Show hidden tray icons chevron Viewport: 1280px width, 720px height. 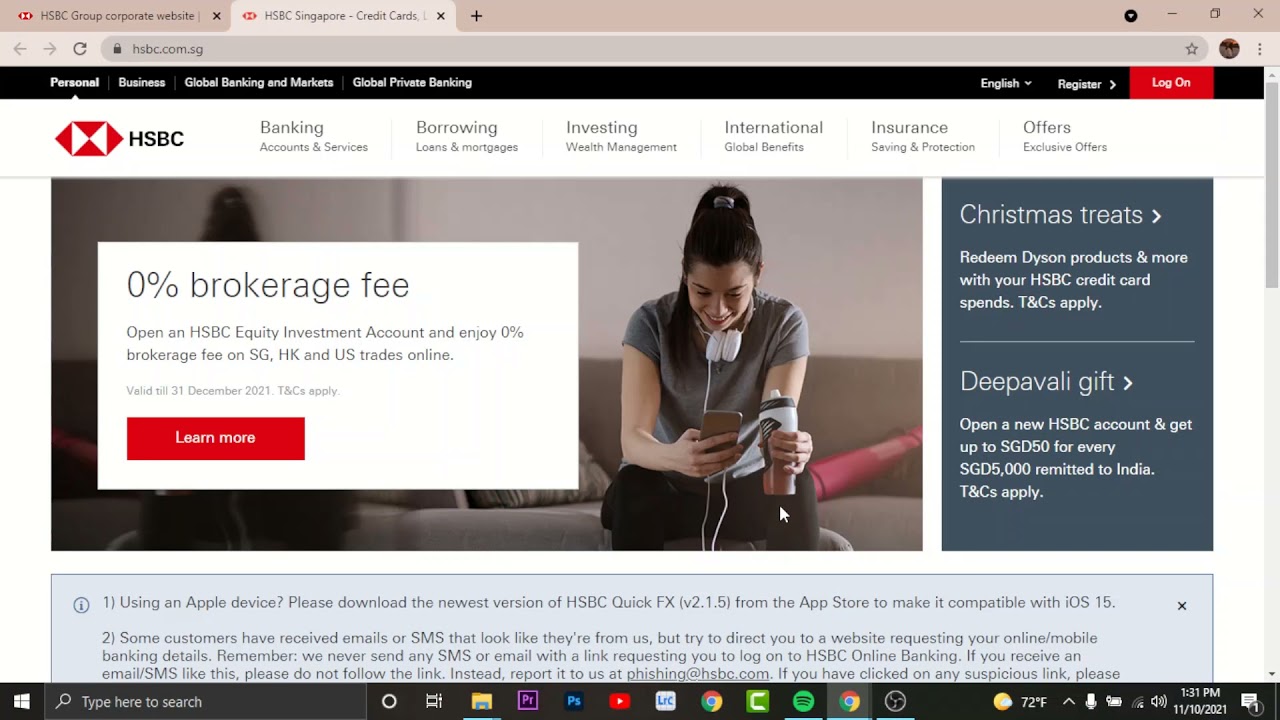click(x=1068, y=701)
